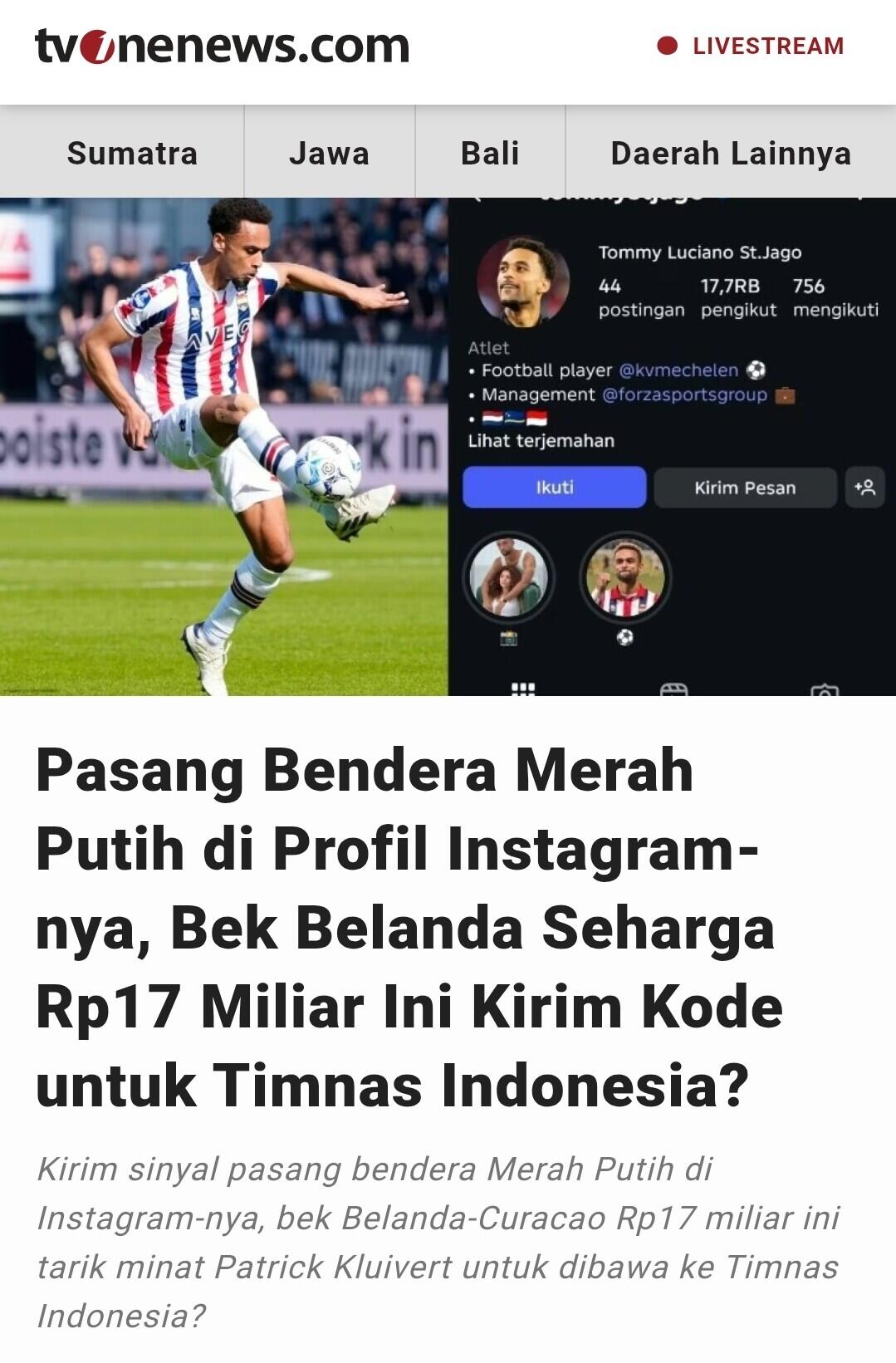Tap the red Livestream dot icon
896x1363 pixels.
(x=667, y=46)
